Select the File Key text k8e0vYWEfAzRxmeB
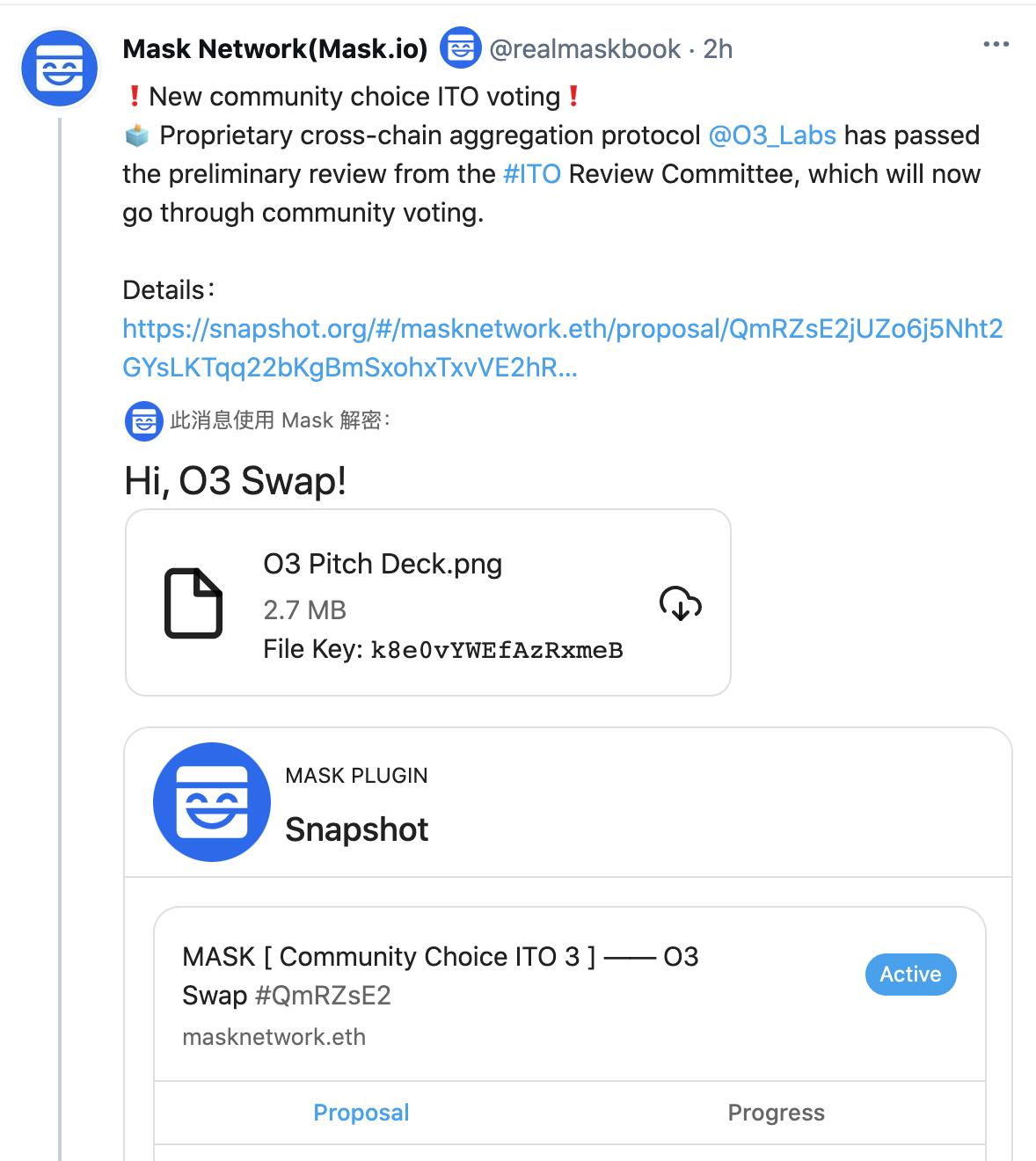Viewport: 1036px width, 1161px height. 497,650
